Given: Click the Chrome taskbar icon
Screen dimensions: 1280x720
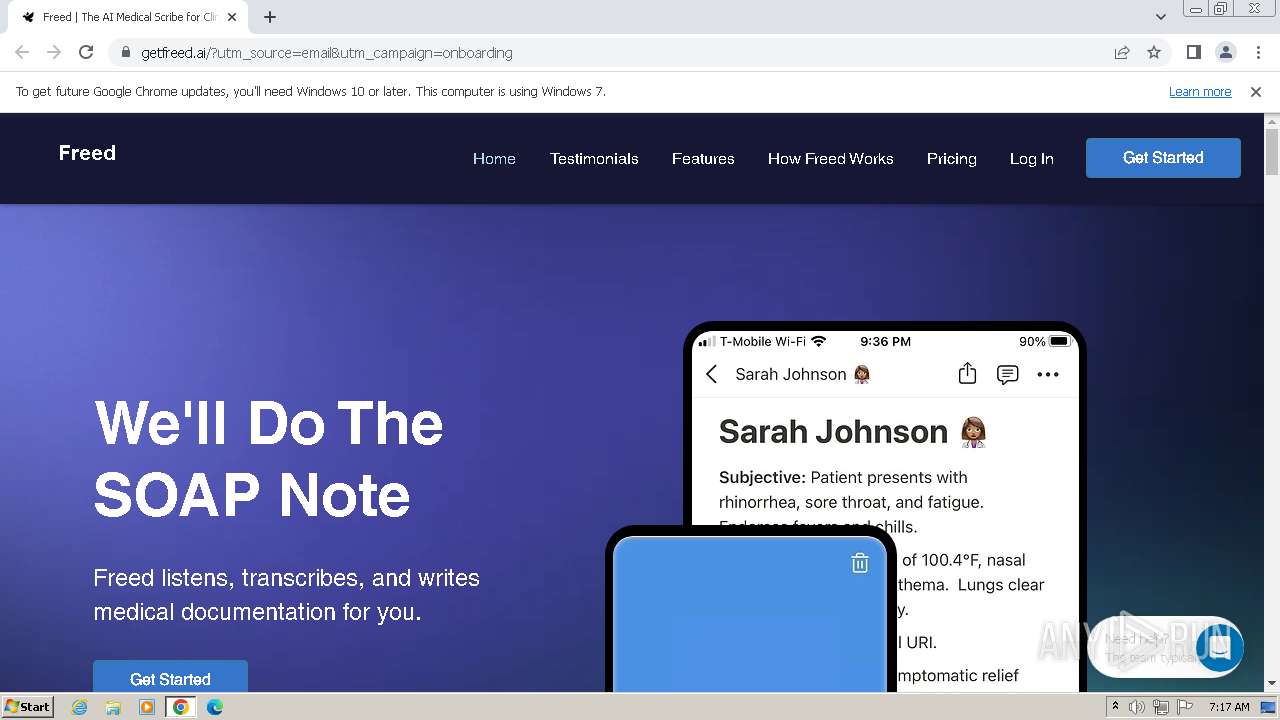Looking at the screenshot, I should (181, 707).
